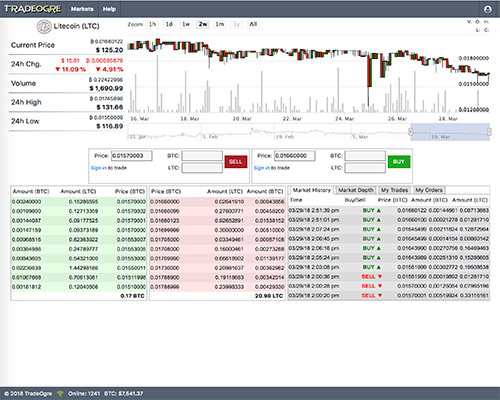Open the Help menu

pos(109,9)
